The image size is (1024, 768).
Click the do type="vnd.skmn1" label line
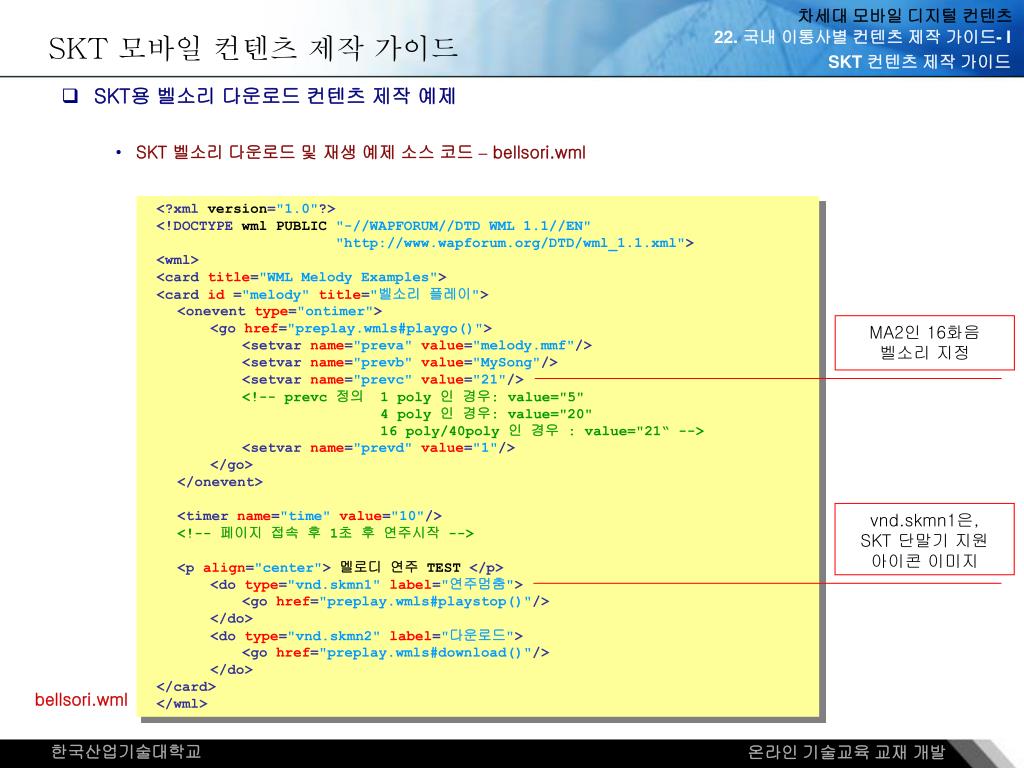[366, 584]
